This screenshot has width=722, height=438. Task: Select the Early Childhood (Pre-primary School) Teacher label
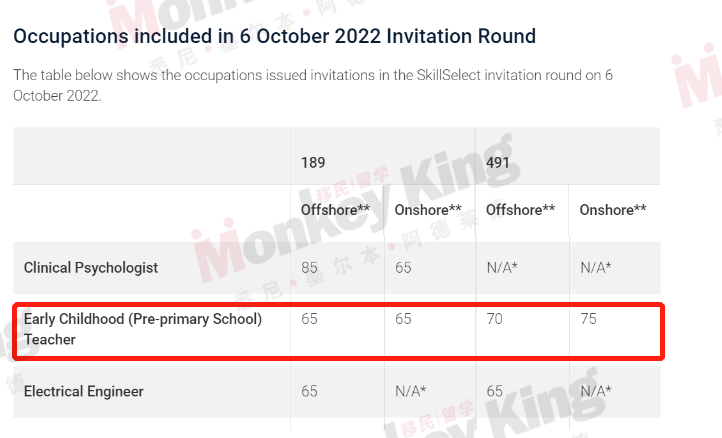tap(143, 329)
